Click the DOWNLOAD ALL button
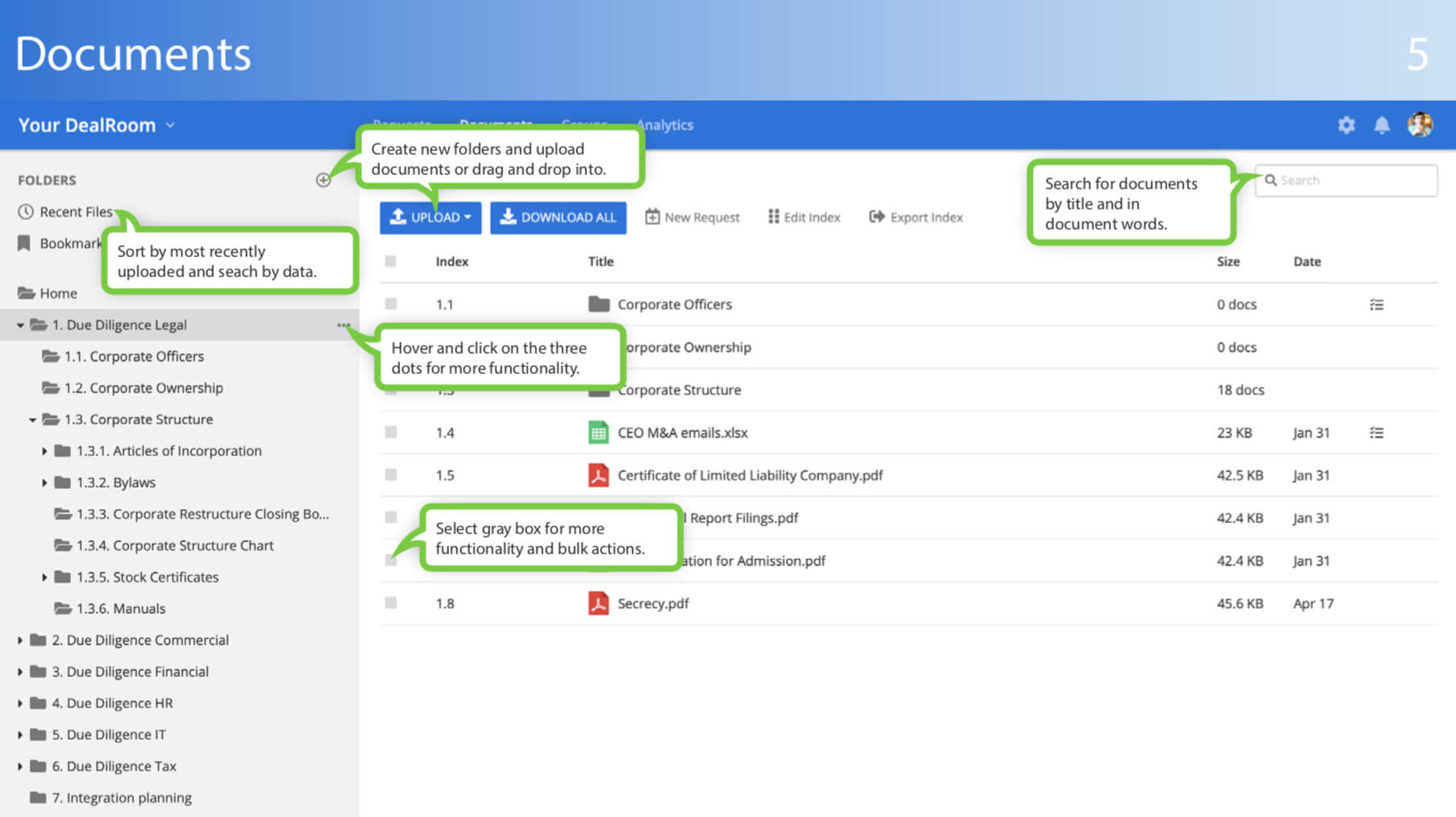Screen dimensions: 1456x817 (558, 218)
